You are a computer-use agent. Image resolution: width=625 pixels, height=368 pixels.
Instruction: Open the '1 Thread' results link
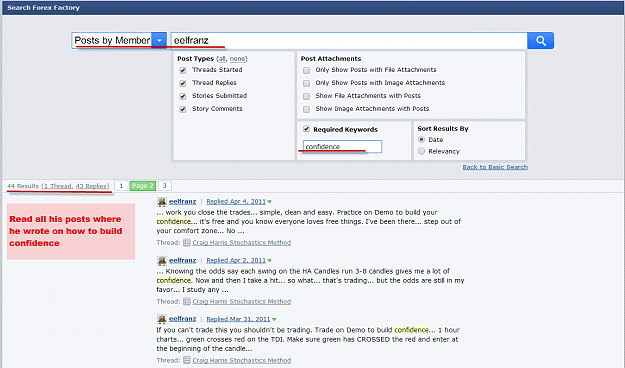pos(58,186)
